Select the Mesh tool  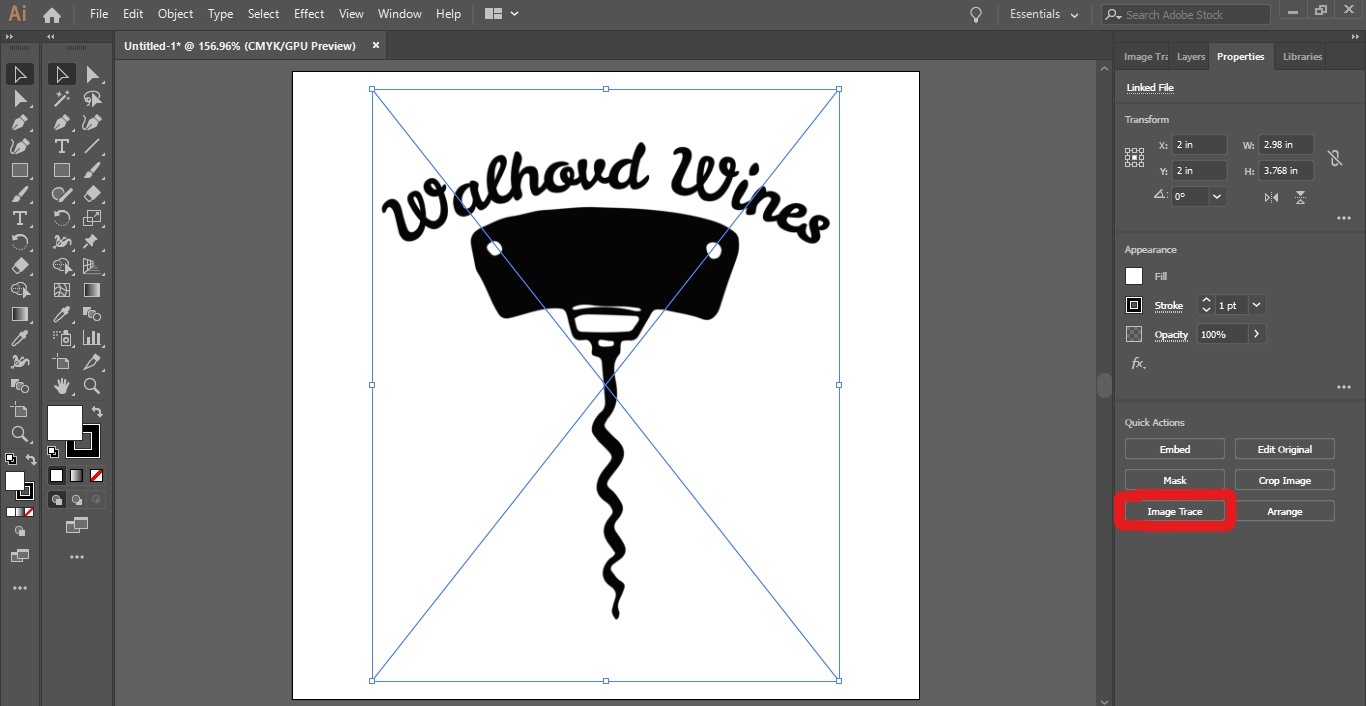click(x=62, y=290)
